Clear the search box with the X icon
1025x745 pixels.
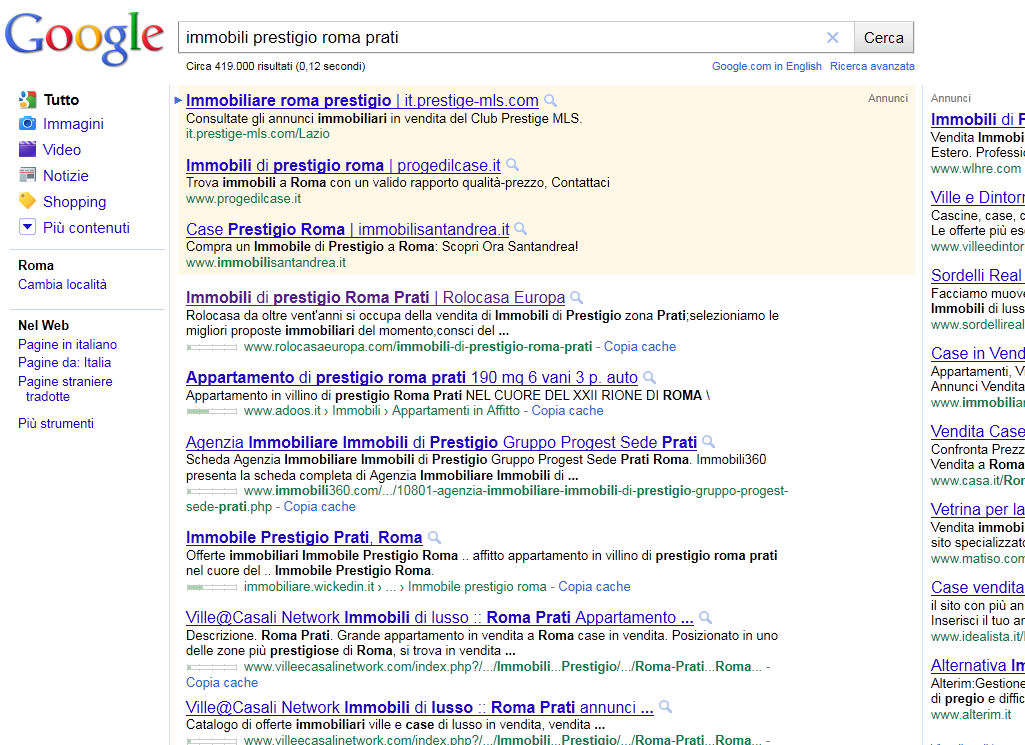click(832, 37)
